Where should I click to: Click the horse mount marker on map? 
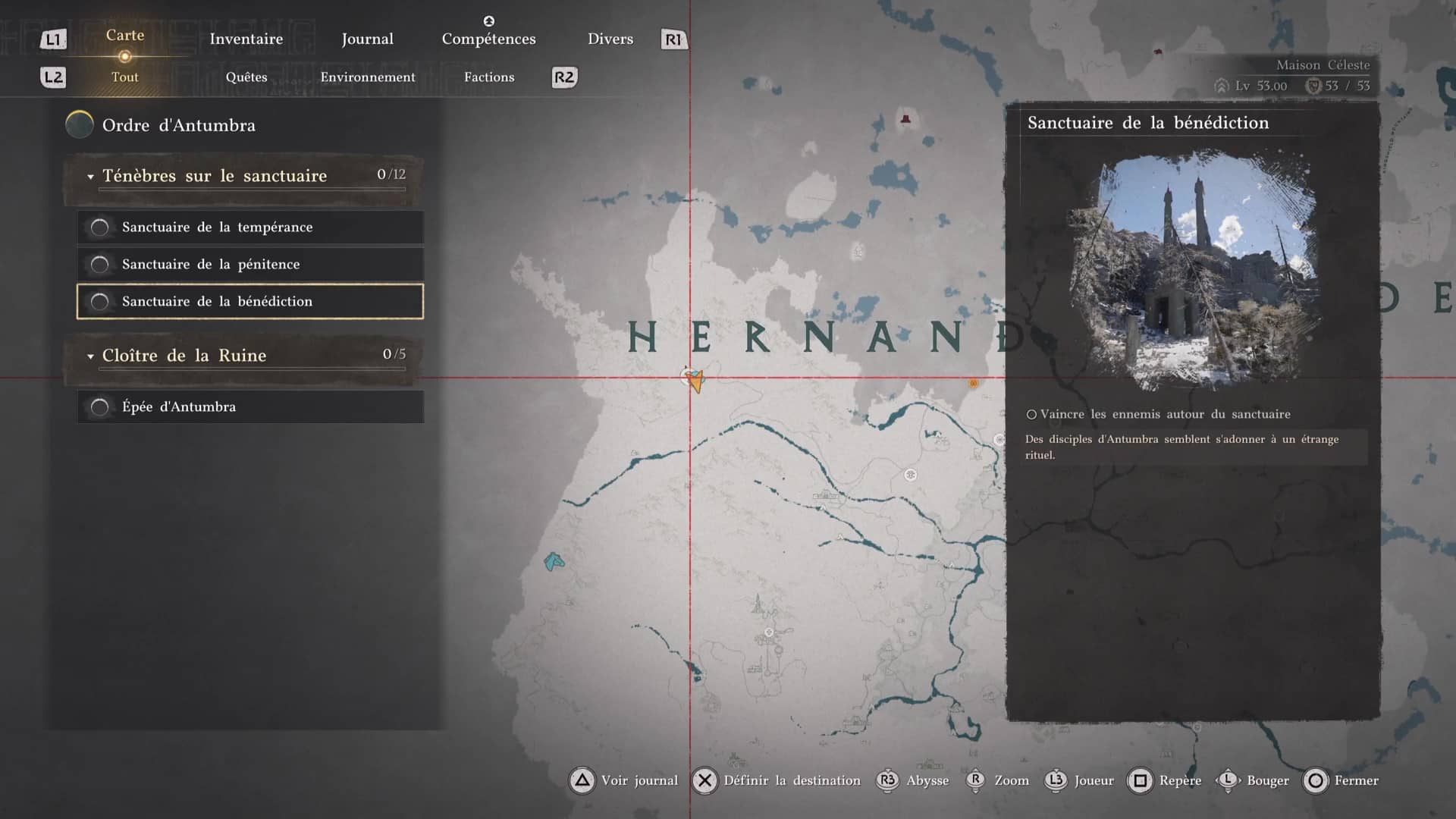coord(554,562)
